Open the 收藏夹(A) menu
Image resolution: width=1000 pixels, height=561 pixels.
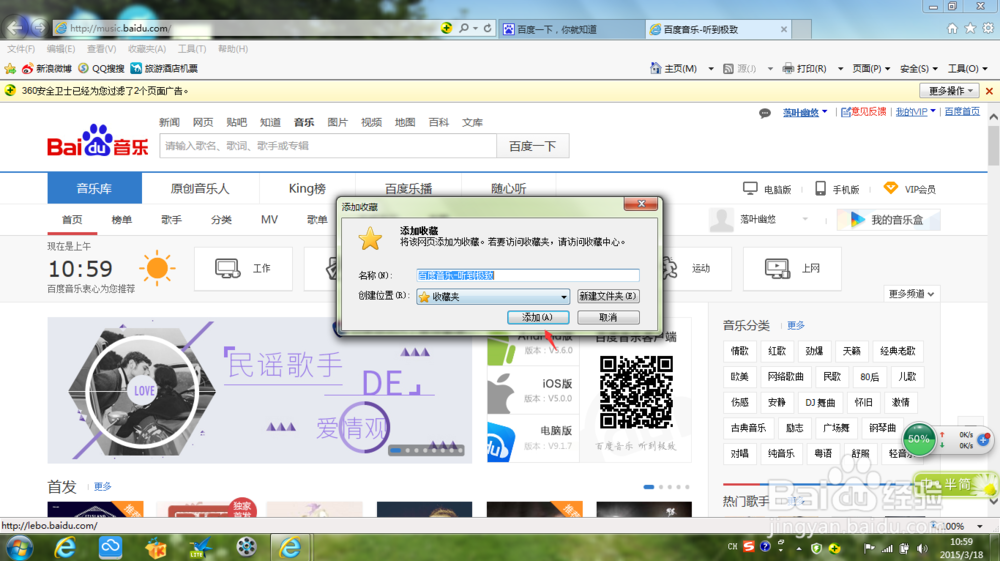click(x=147, y=48)
